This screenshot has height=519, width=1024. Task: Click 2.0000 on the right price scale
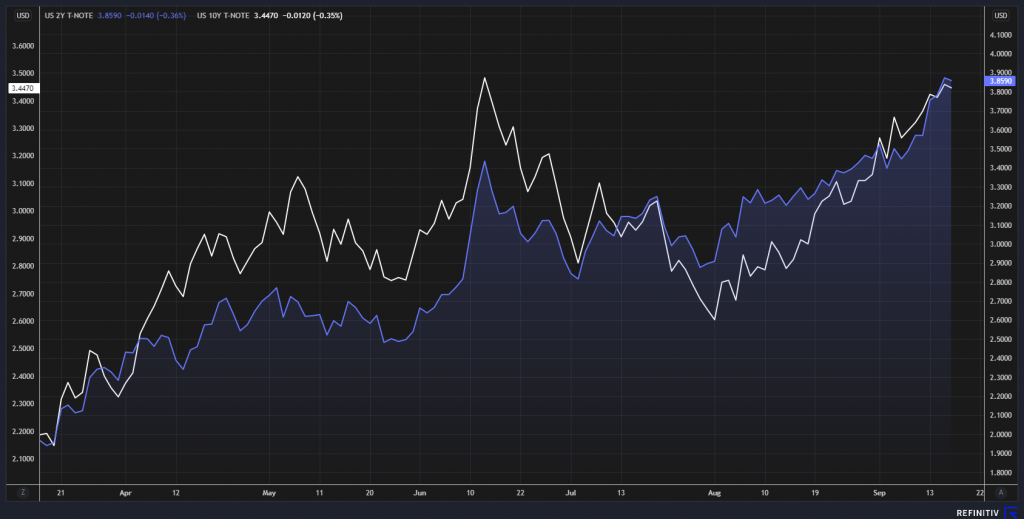tap(1000, 435)
